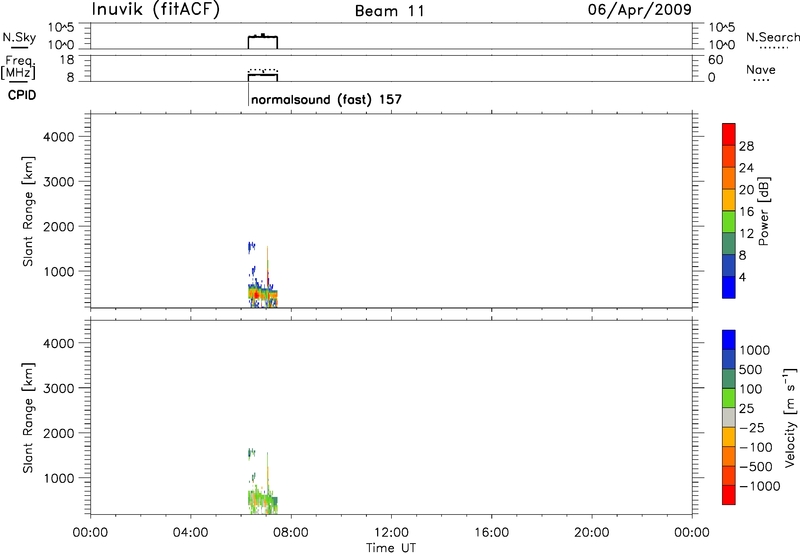800x554 pixels.
Task: Click the blue power echo near 1500 km
Action: pos(251,247)
